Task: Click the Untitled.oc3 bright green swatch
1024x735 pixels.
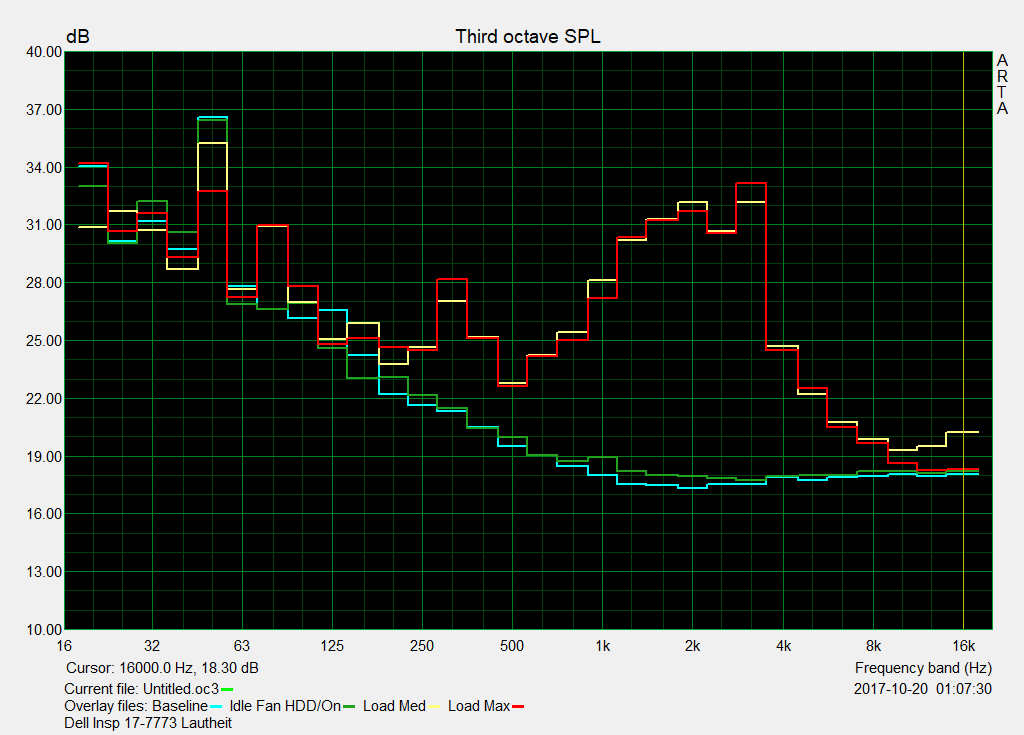Action: point(227,689)
